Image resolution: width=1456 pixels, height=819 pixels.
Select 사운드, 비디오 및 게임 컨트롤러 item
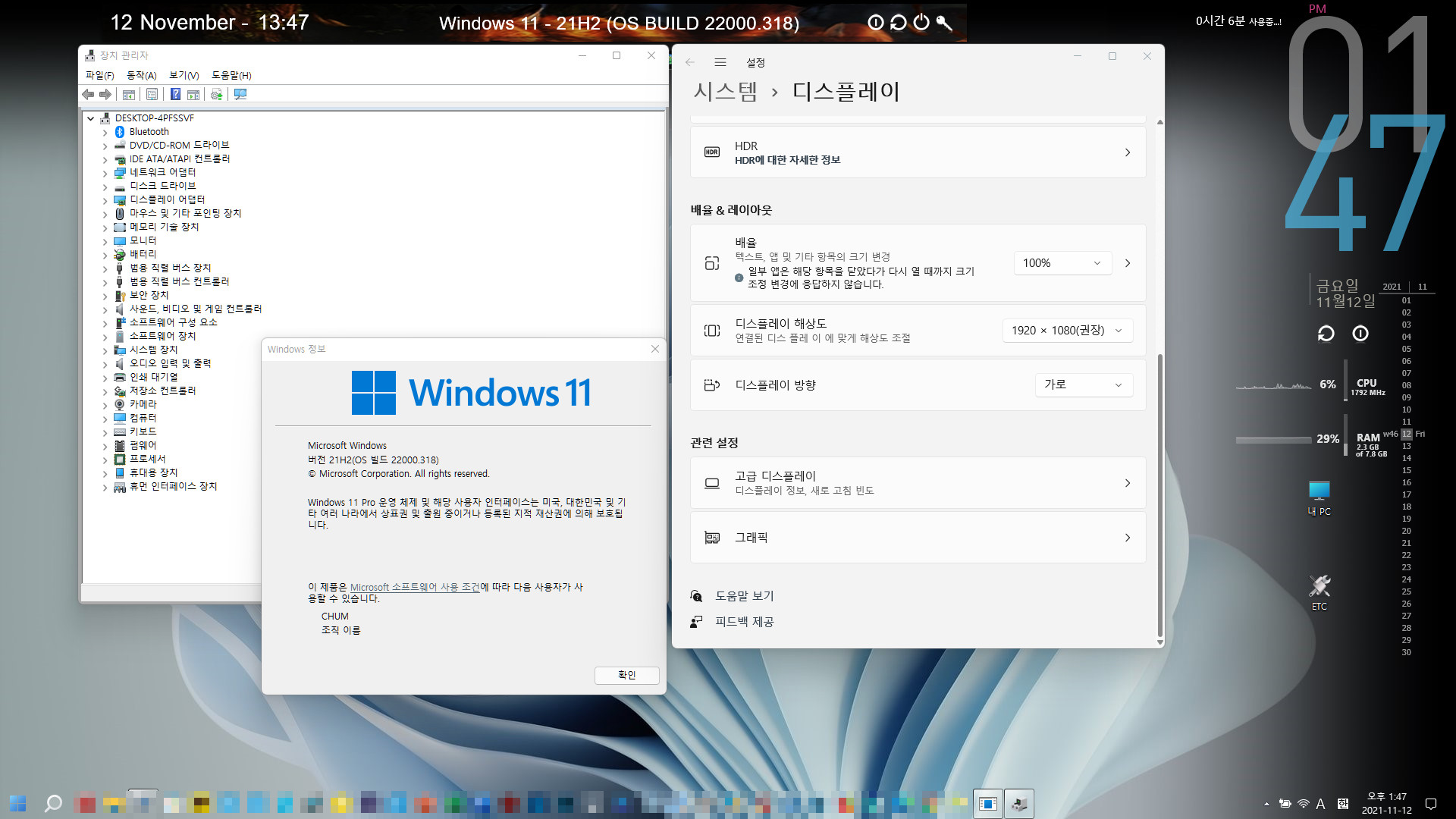196,309
